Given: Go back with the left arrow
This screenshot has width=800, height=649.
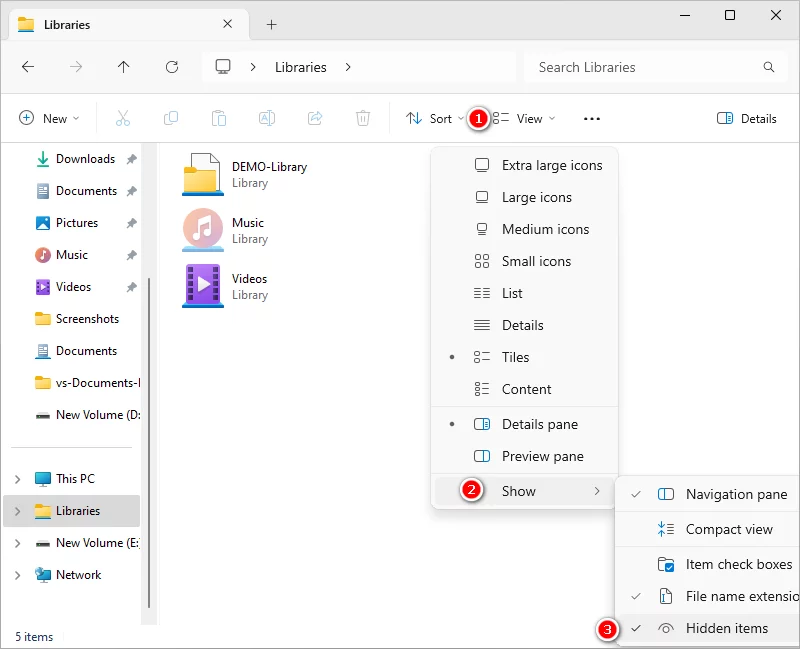Looking at the screenshot, I should click(28, 67).
